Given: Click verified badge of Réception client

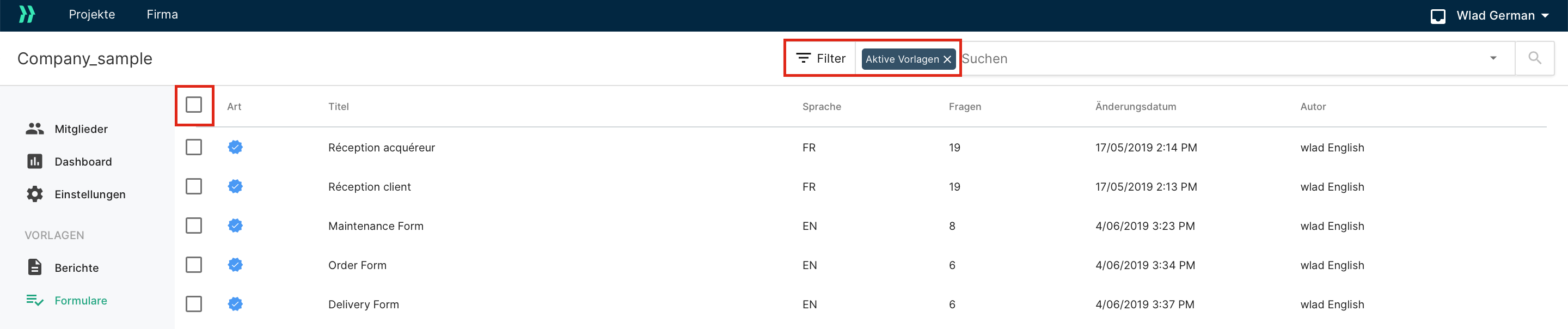Looking at the screenshot, I should 236,186.
